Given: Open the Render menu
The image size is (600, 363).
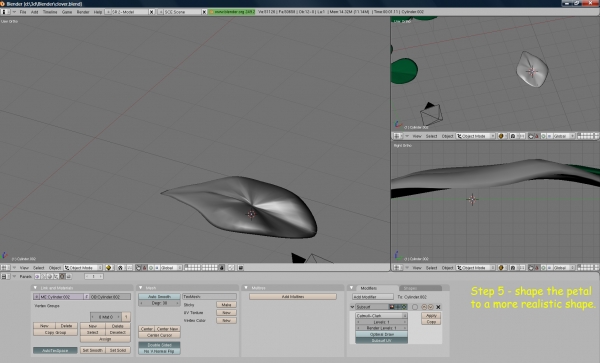Looking at the screenshot, I should [83, 12].
